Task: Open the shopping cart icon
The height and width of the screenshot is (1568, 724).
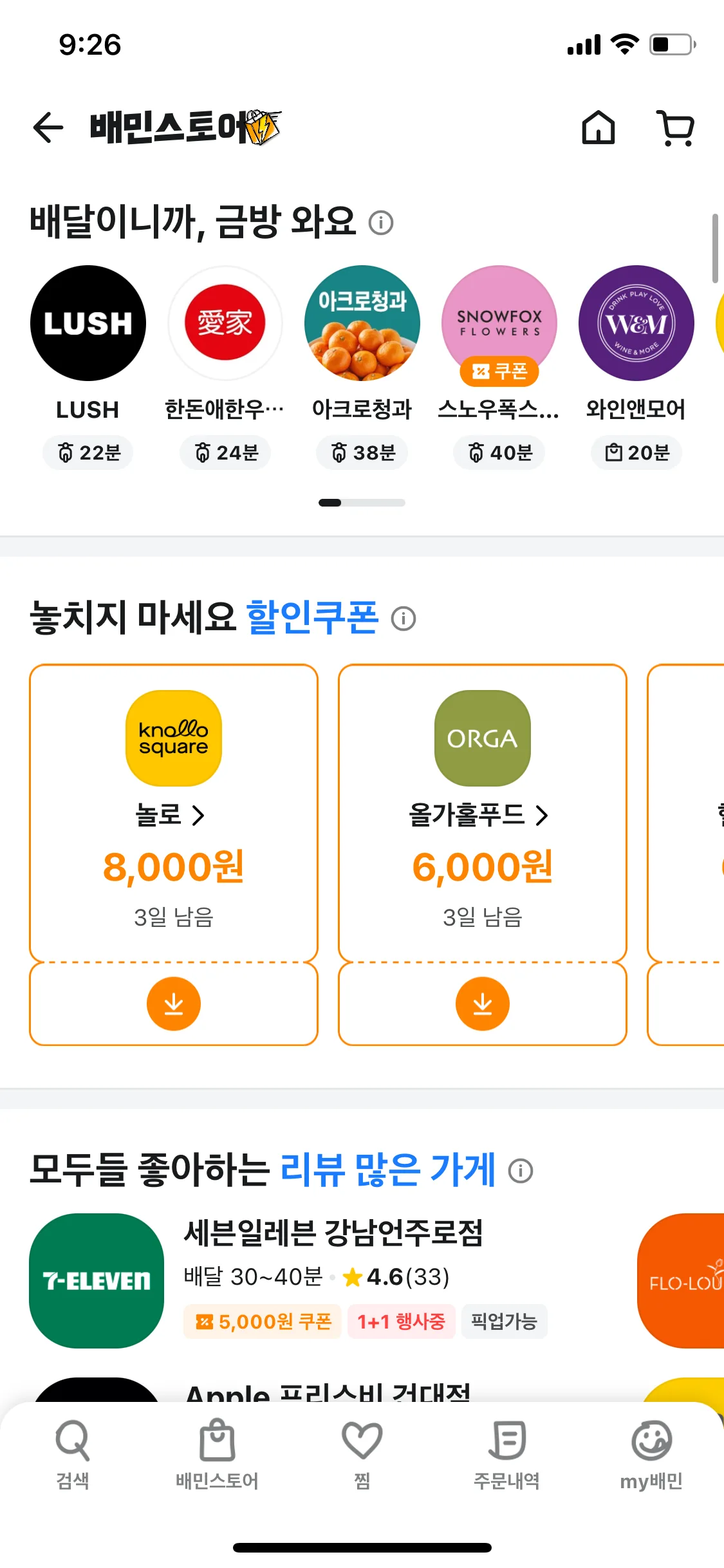Action: 675,127
